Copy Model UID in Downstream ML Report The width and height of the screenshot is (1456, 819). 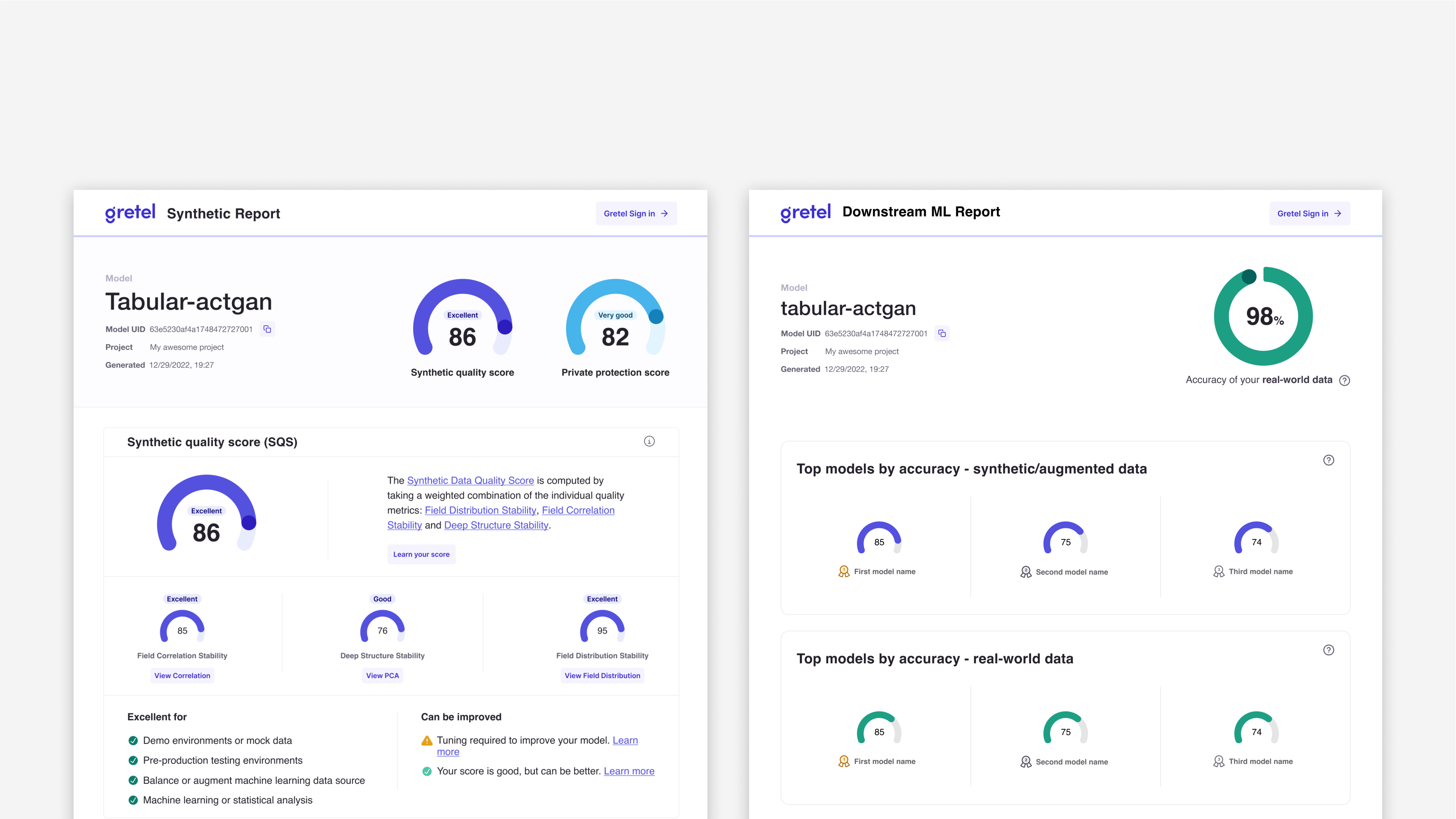tap(942, 334)
